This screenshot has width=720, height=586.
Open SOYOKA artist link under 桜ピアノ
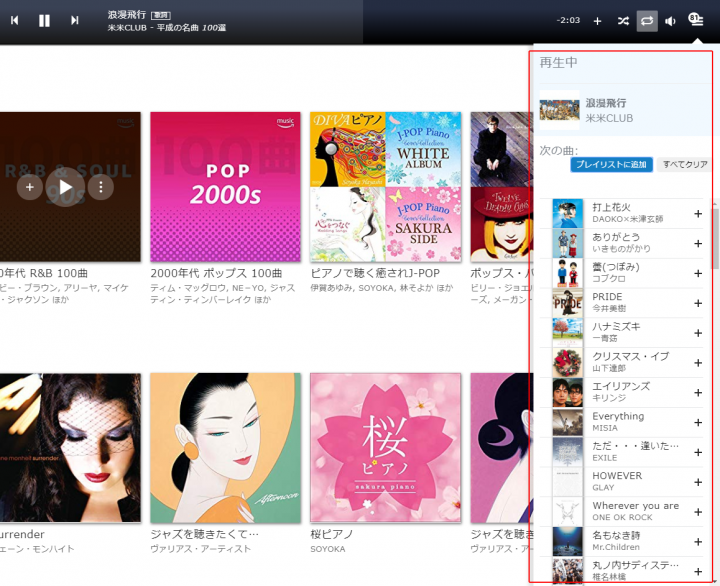[x=328, y=549]
